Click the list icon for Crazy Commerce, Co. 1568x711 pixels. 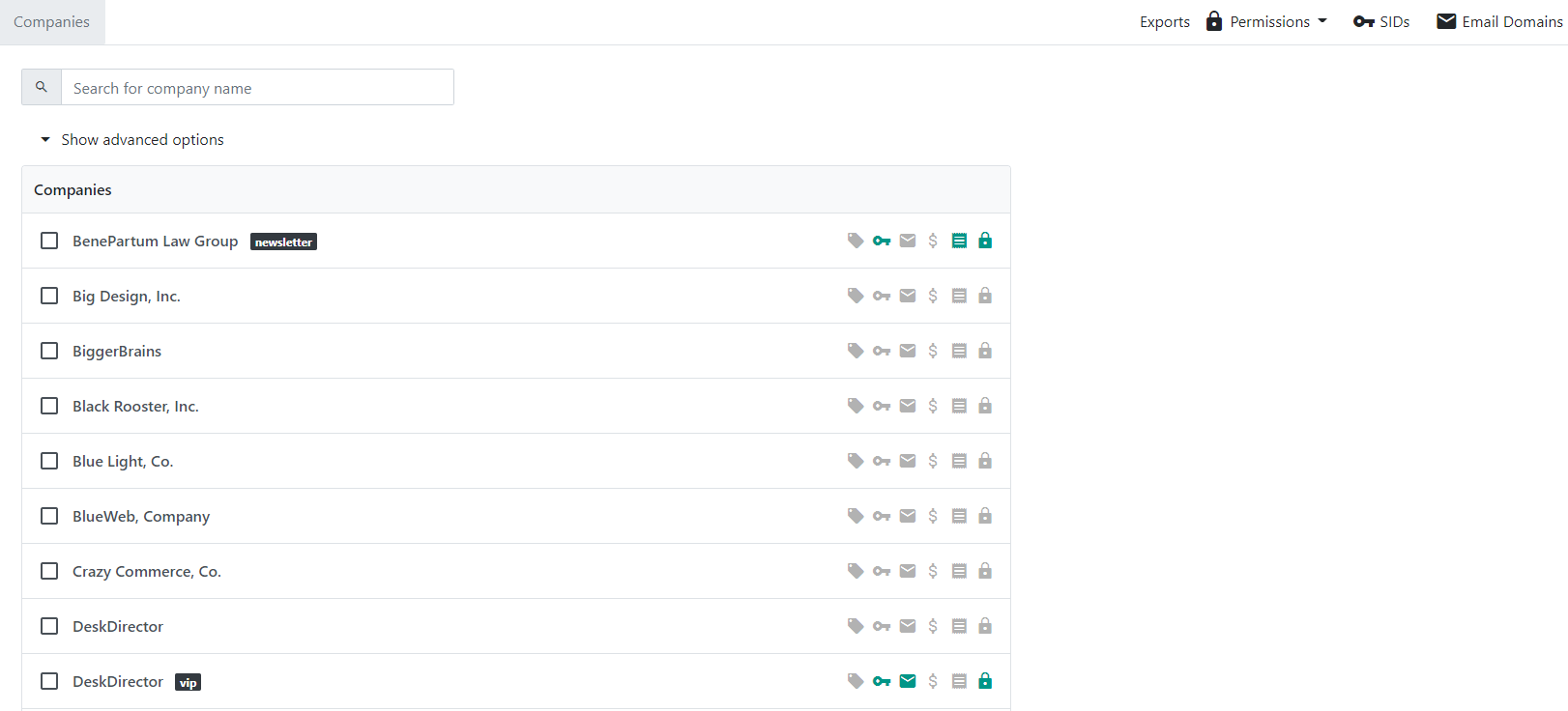coord(959,571)
